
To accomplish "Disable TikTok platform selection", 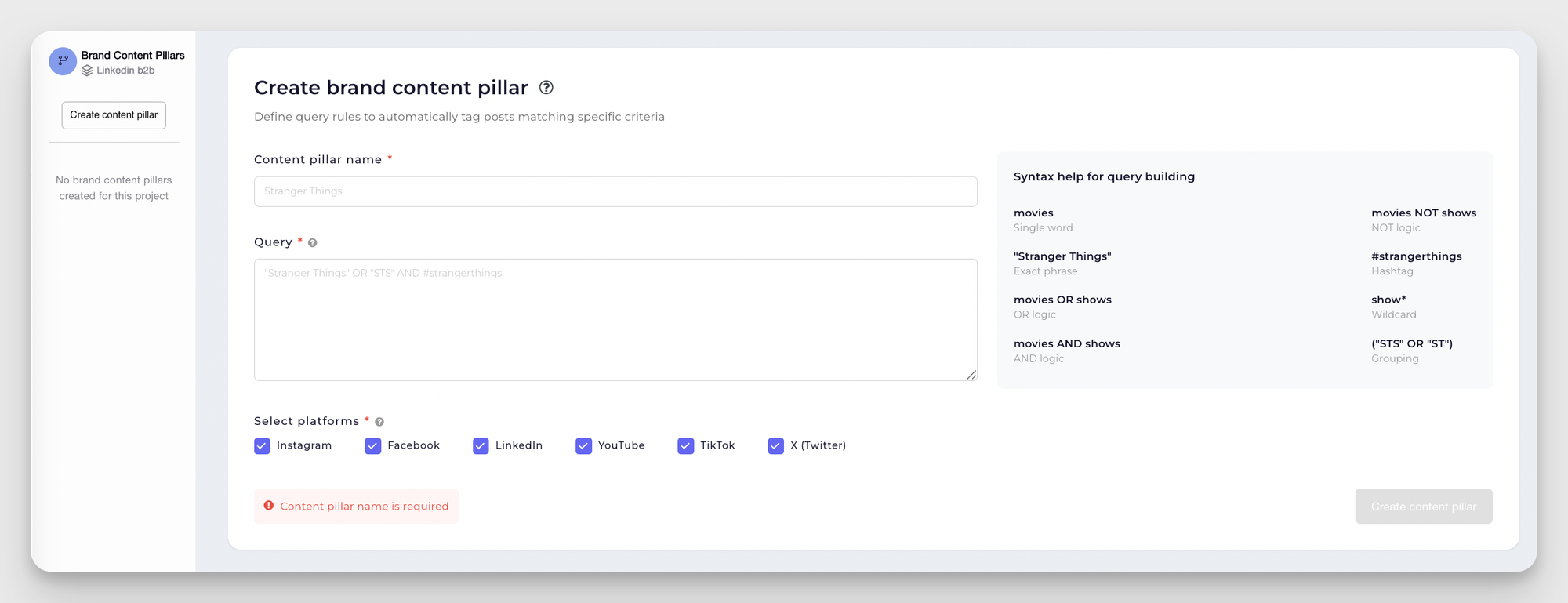I will 686,445.
